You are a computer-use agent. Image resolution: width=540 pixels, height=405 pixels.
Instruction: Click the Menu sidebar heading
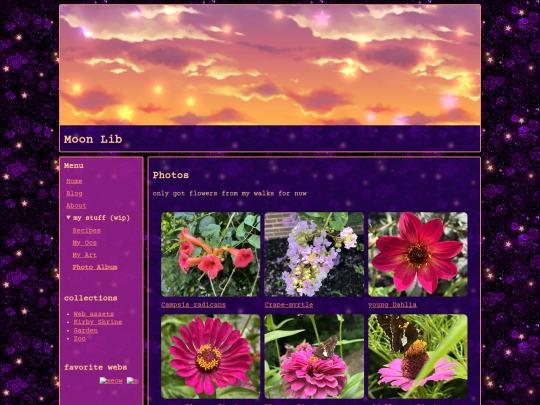click(x=74, y=166)
